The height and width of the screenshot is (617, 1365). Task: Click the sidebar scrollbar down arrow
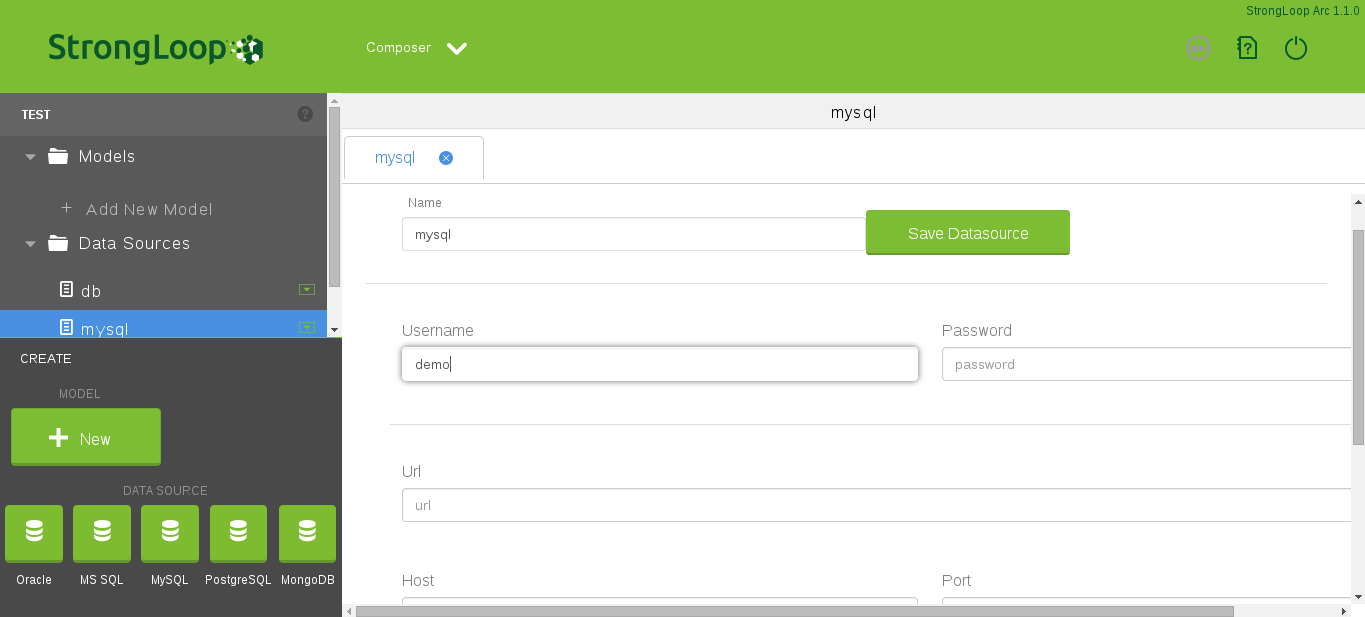(334, 329)
